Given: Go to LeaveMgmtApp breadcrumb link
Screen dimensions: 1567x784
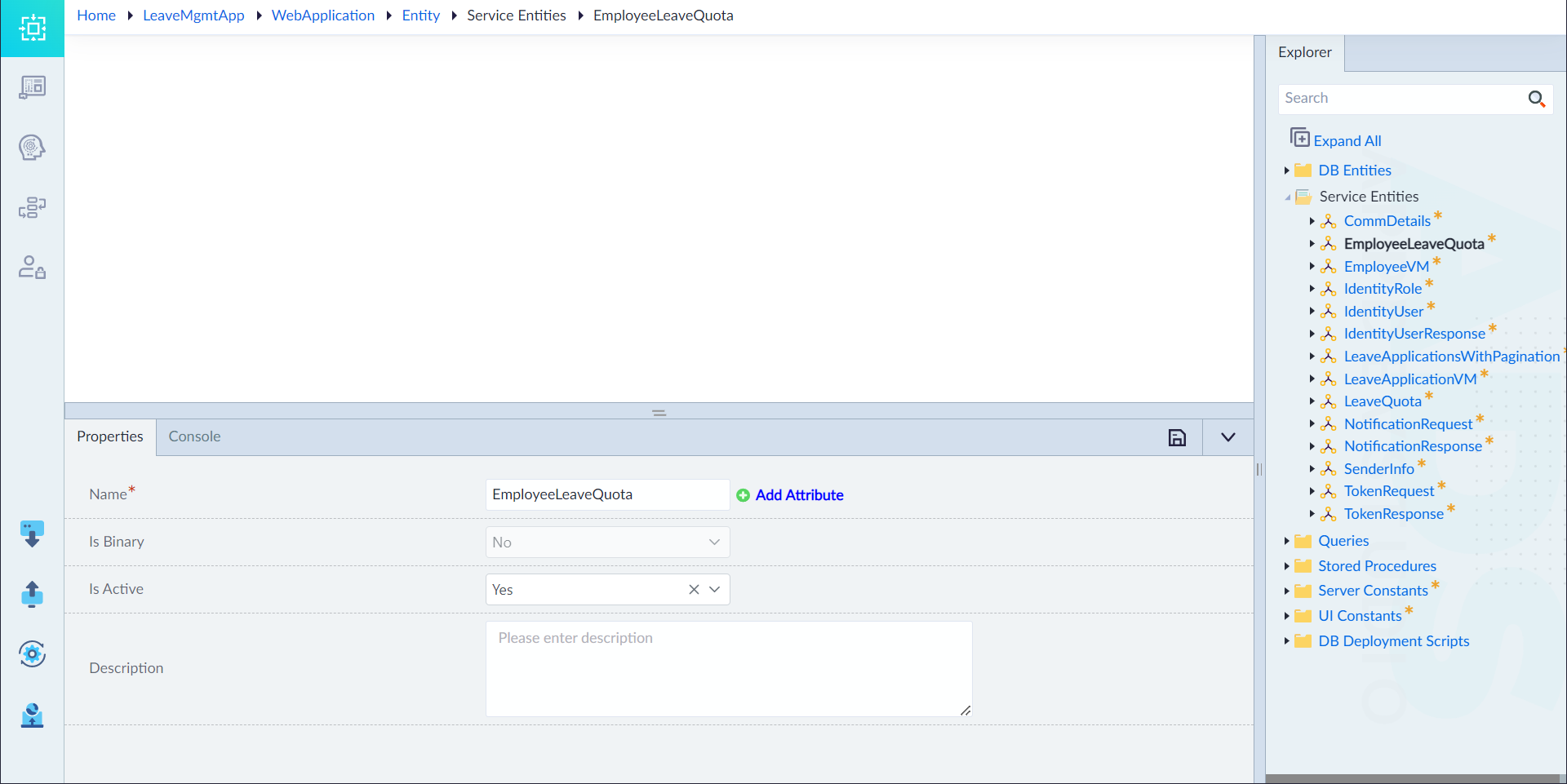Looking at the screenshot, I should pyautogui.click(x=193, y=16).
